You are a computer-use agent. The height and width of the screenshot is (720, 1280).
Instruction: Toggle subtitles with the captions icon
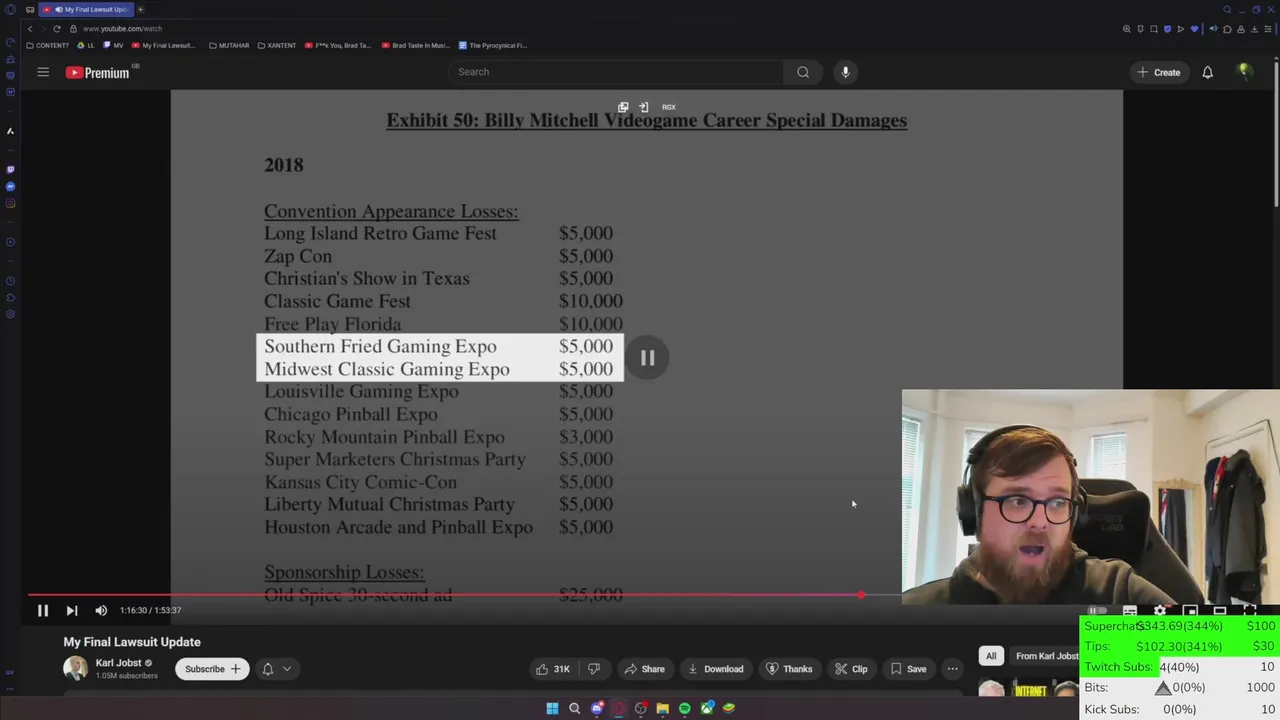(x=1130, y=610)
